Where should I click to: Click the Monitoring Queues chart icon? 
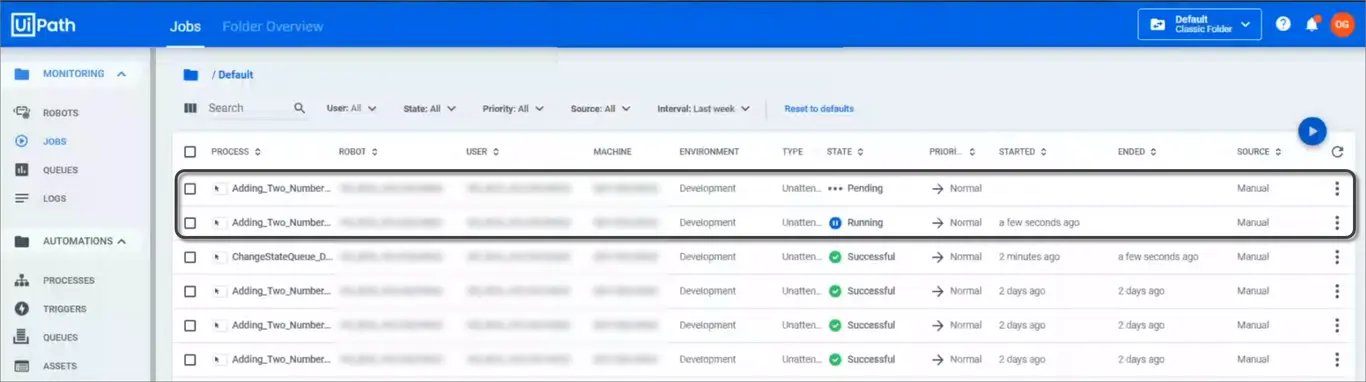pyautogui.click(x=21, y=170)
